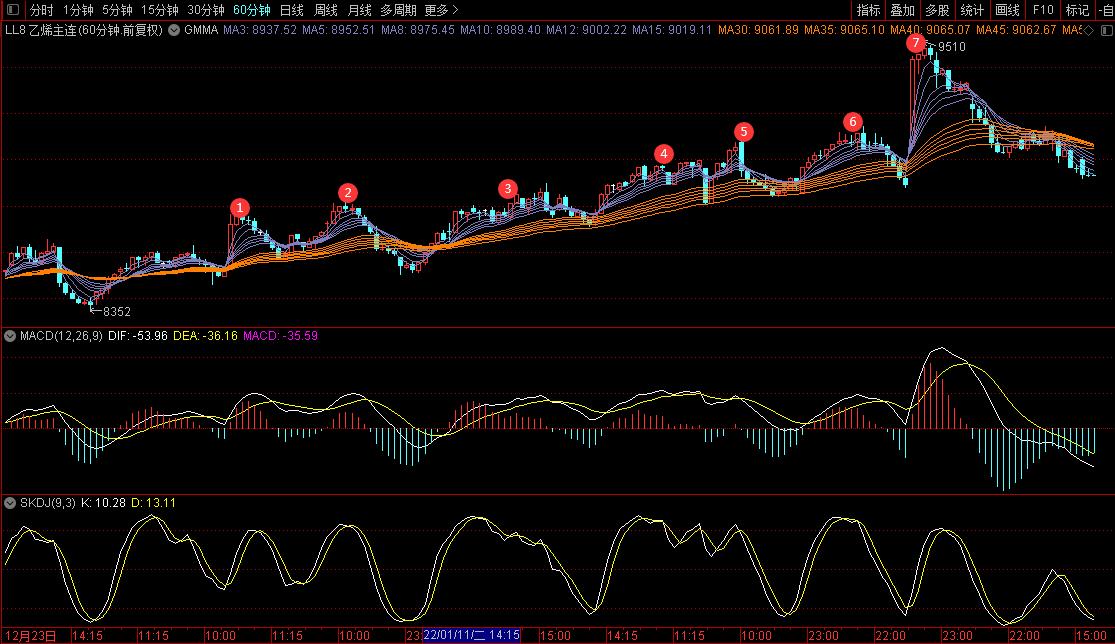Click the magenta MACD: -35.59 value
Image resolution: width=1115 pixels, height=644 pixels.
pyautogui.click(x=280, y=336)
